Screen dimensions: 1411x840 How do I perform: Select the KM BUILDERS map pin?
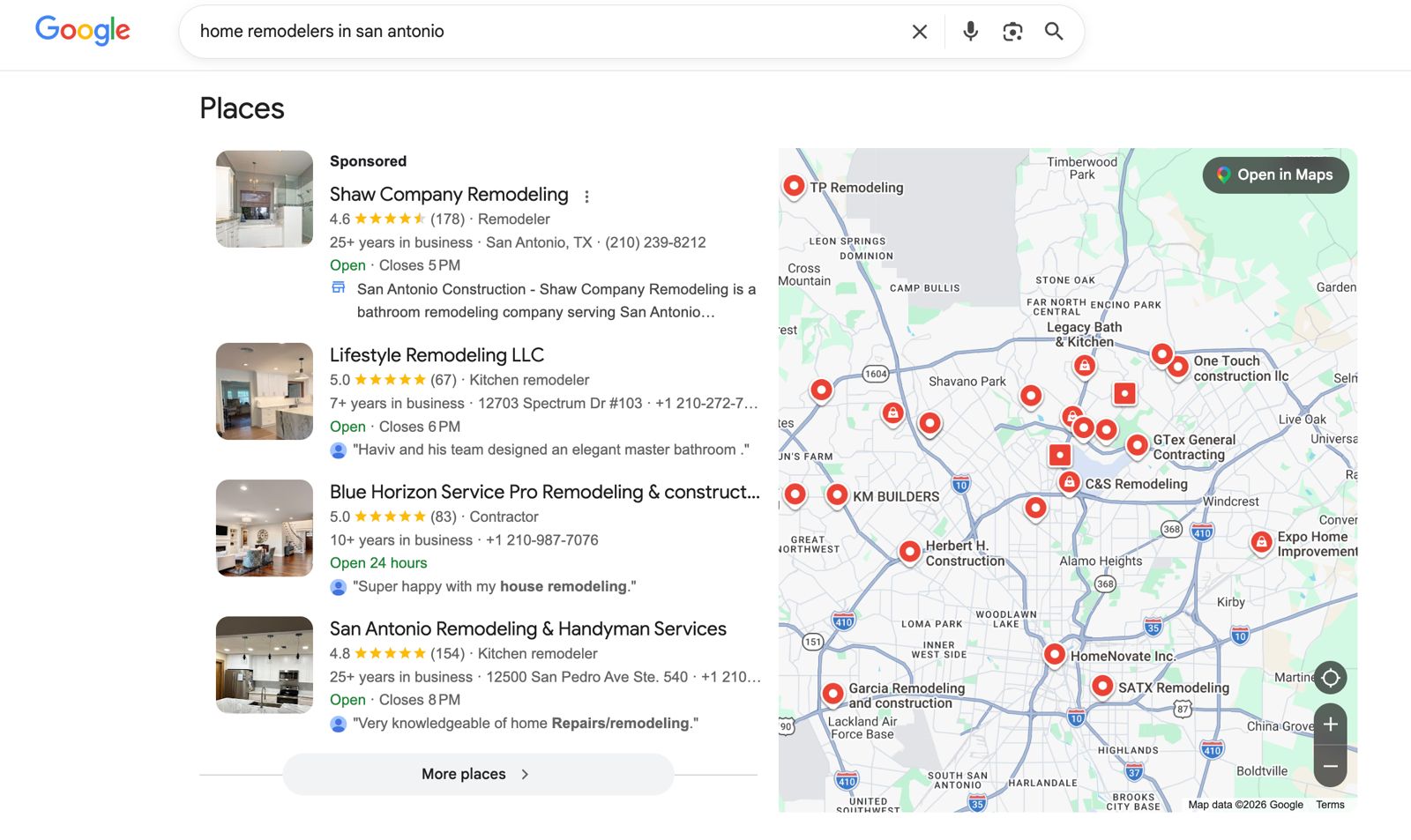click(837, 495)
